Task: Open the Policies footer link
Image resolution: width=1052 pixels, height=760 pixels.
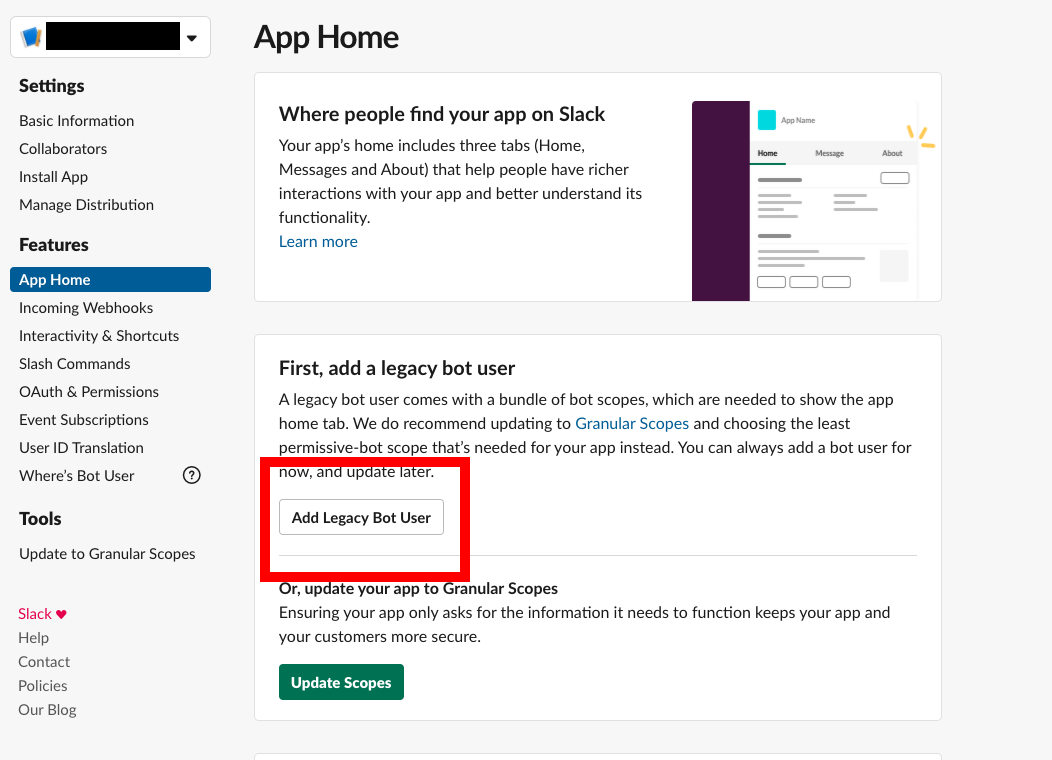Action: (x=43, y=686)
